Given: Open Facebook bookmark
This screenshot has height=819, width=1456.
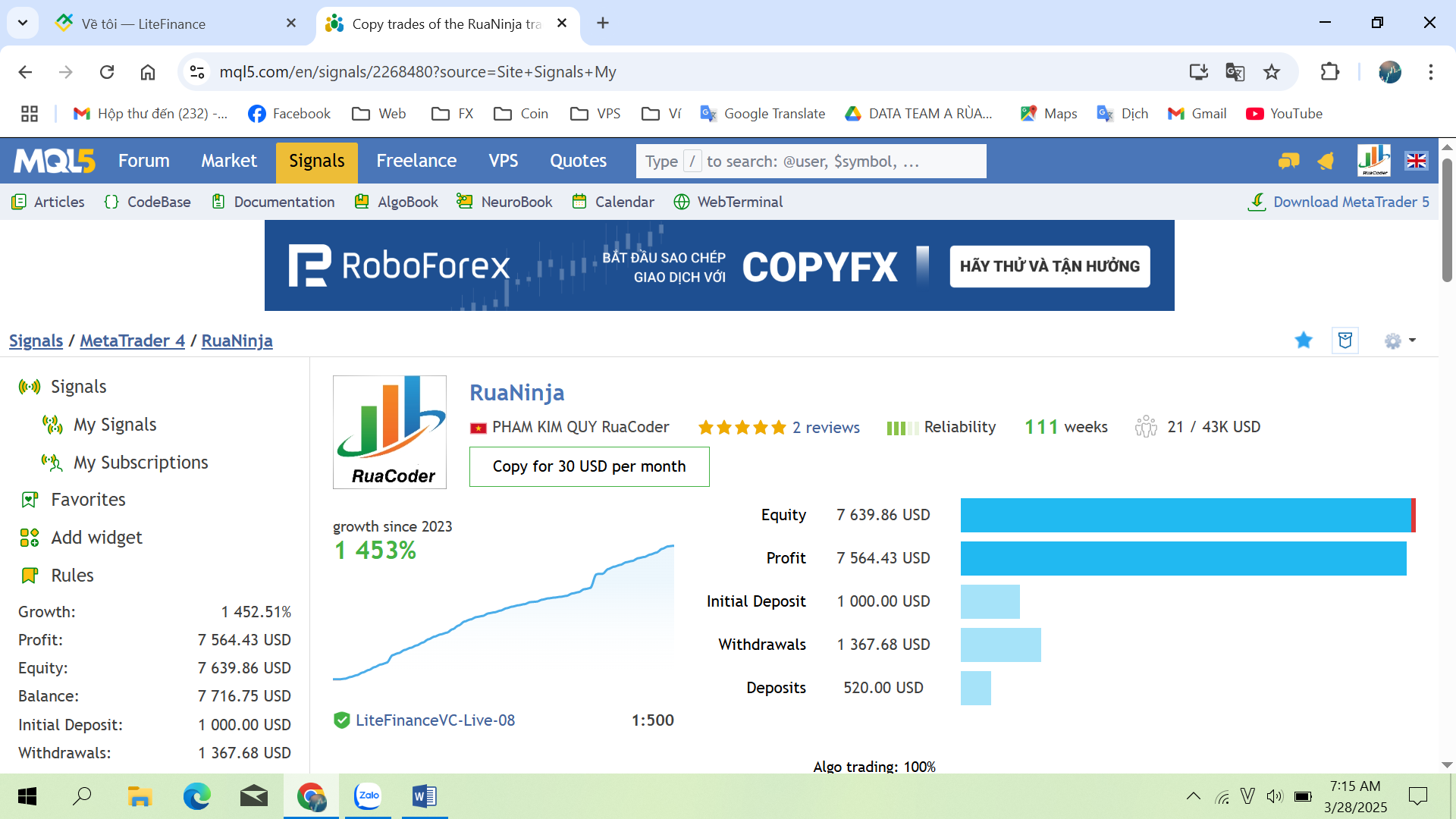Looking at the screenshot, I should click(289, 114).
